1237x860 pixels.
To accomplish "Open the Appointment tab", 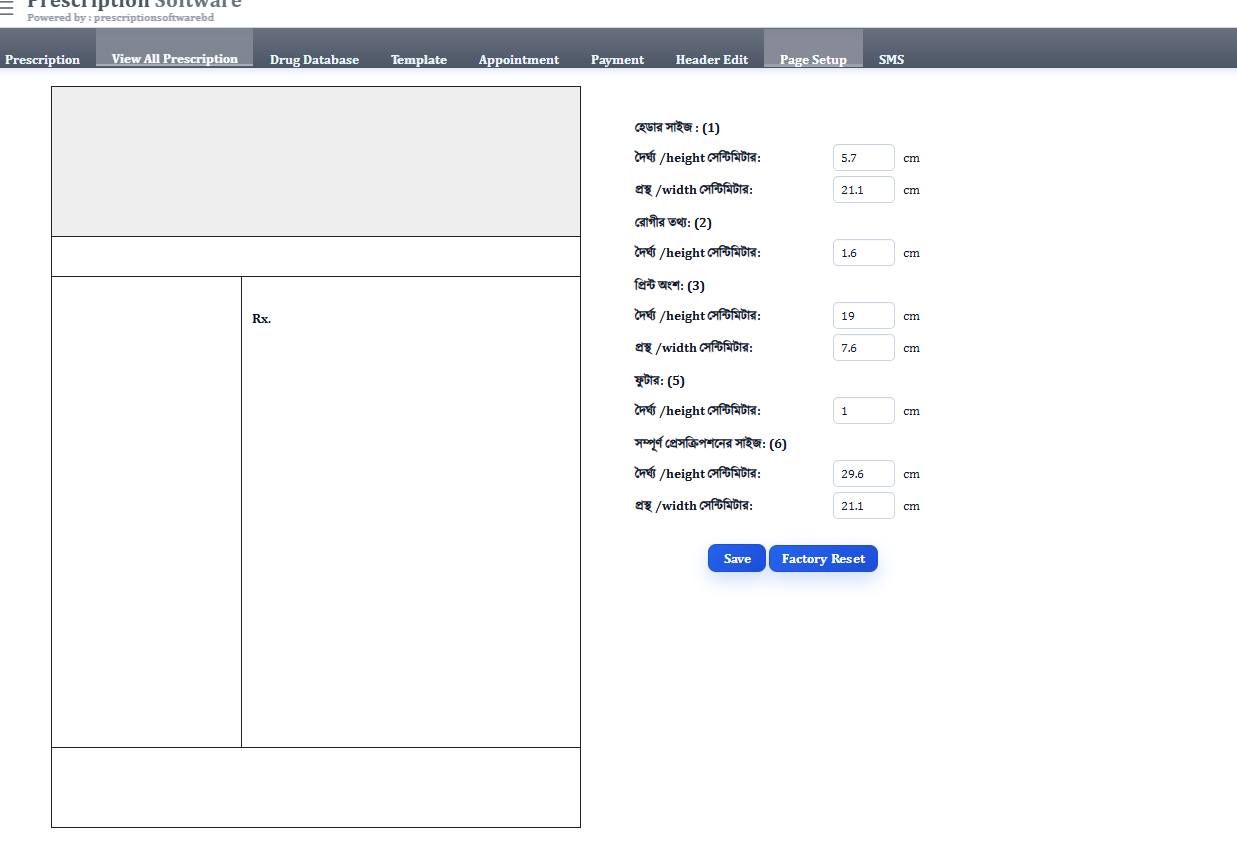I will pos(519,60).
